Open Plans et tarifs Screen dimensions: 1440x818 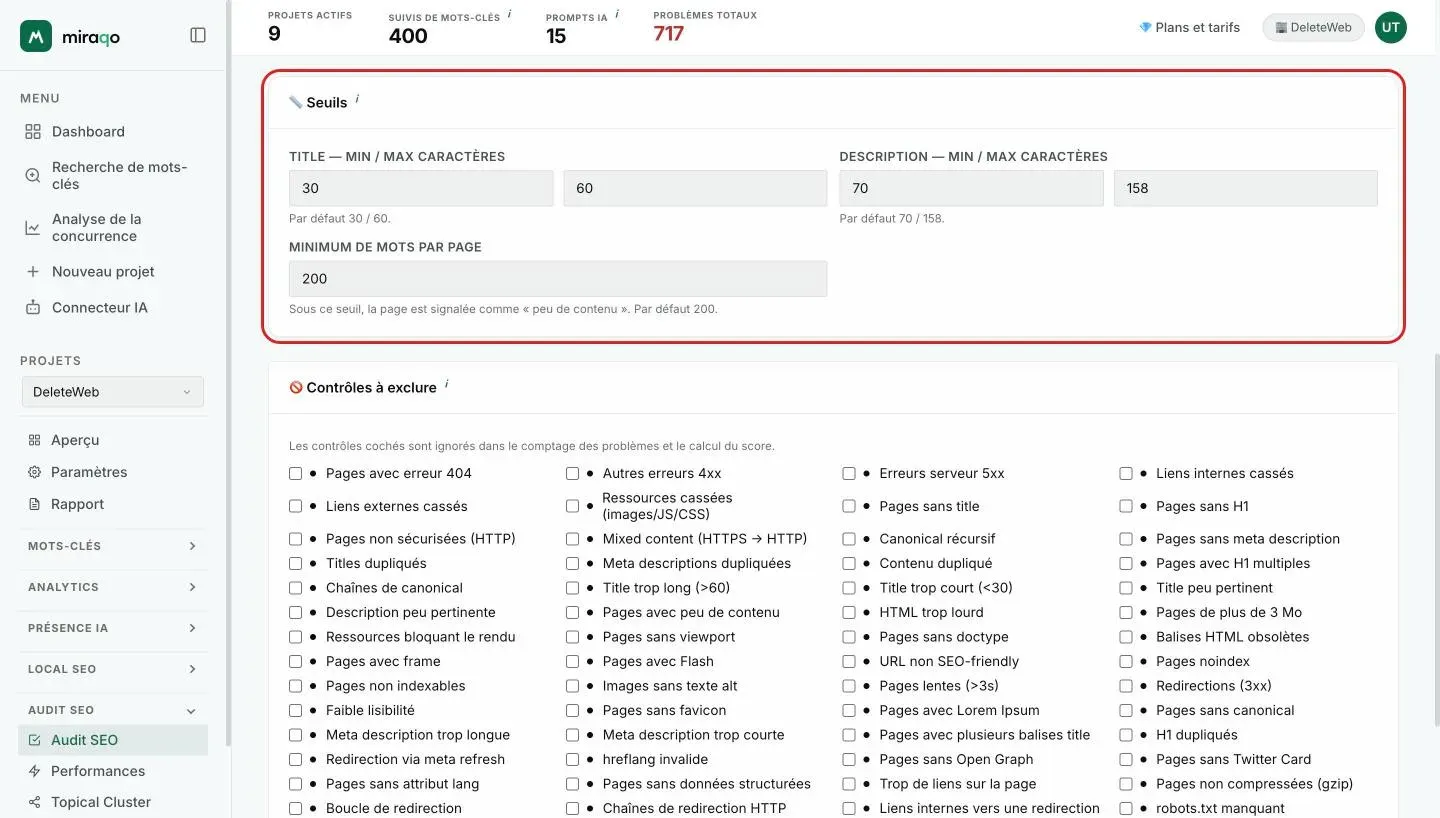point(1189,28)
